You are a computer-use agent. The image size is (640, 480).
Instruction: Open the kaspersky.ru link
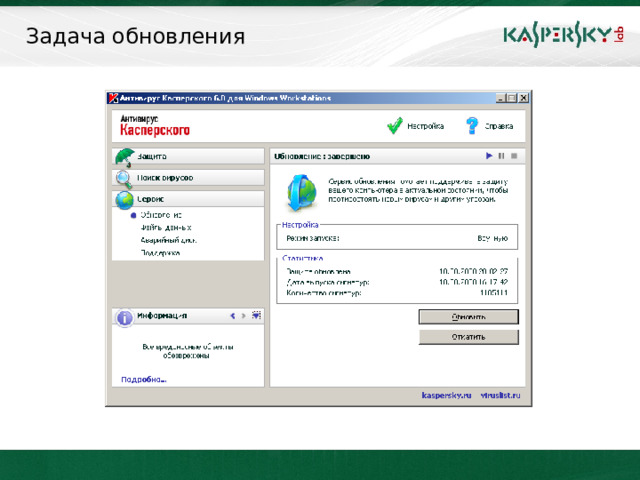(446, 395)
